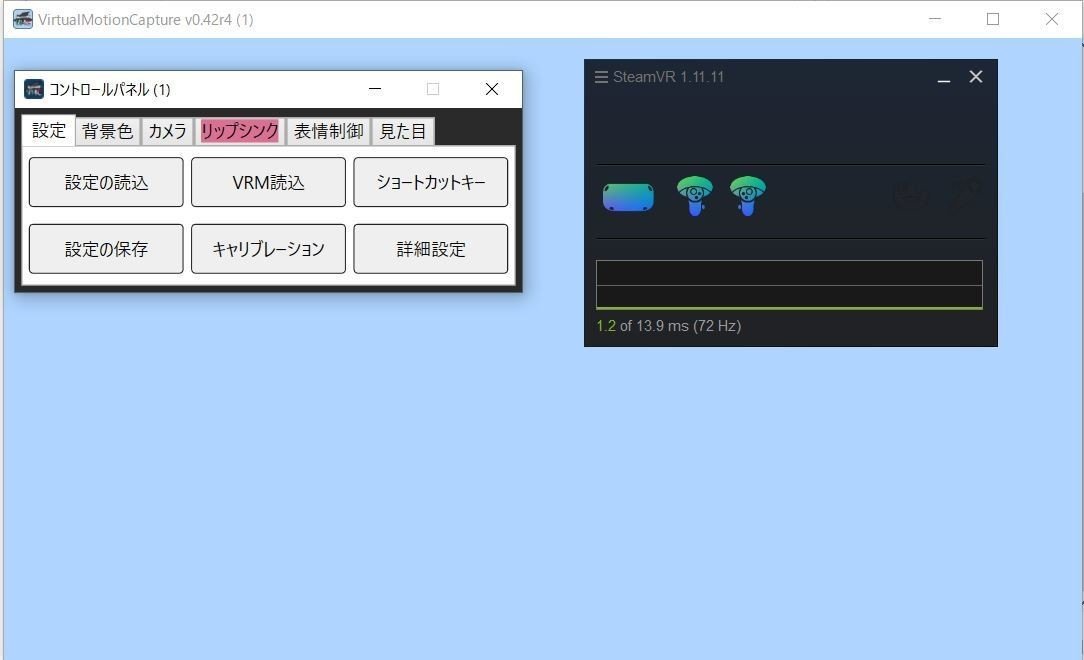Screen dimensions: 1084x660
Task: Click the SteamVR frame timing graph
Action: pyautogui.click(x=789, y=284)
